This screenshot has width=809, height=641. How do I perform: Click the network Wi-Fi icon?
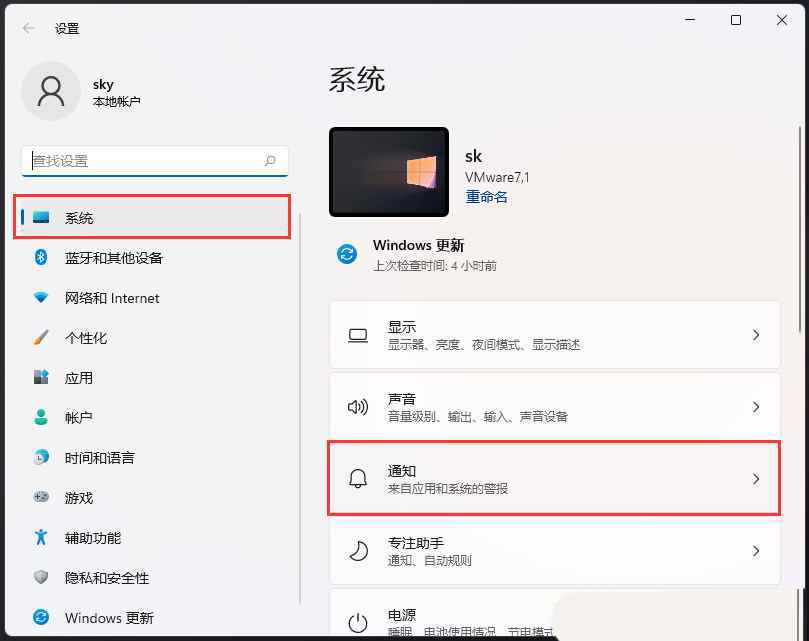coord(41,297)
